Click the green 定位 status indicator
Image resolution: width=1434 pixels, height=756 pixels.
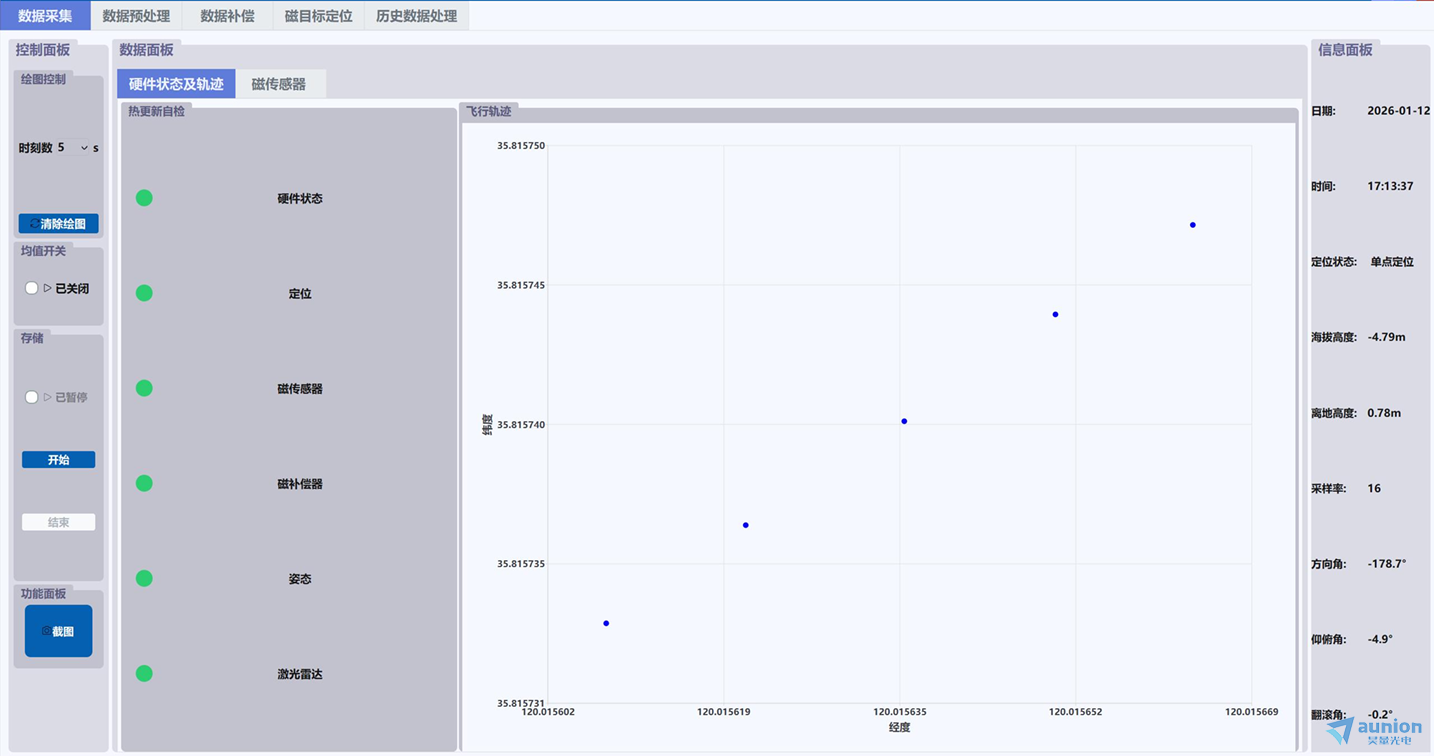pos(144,293)
